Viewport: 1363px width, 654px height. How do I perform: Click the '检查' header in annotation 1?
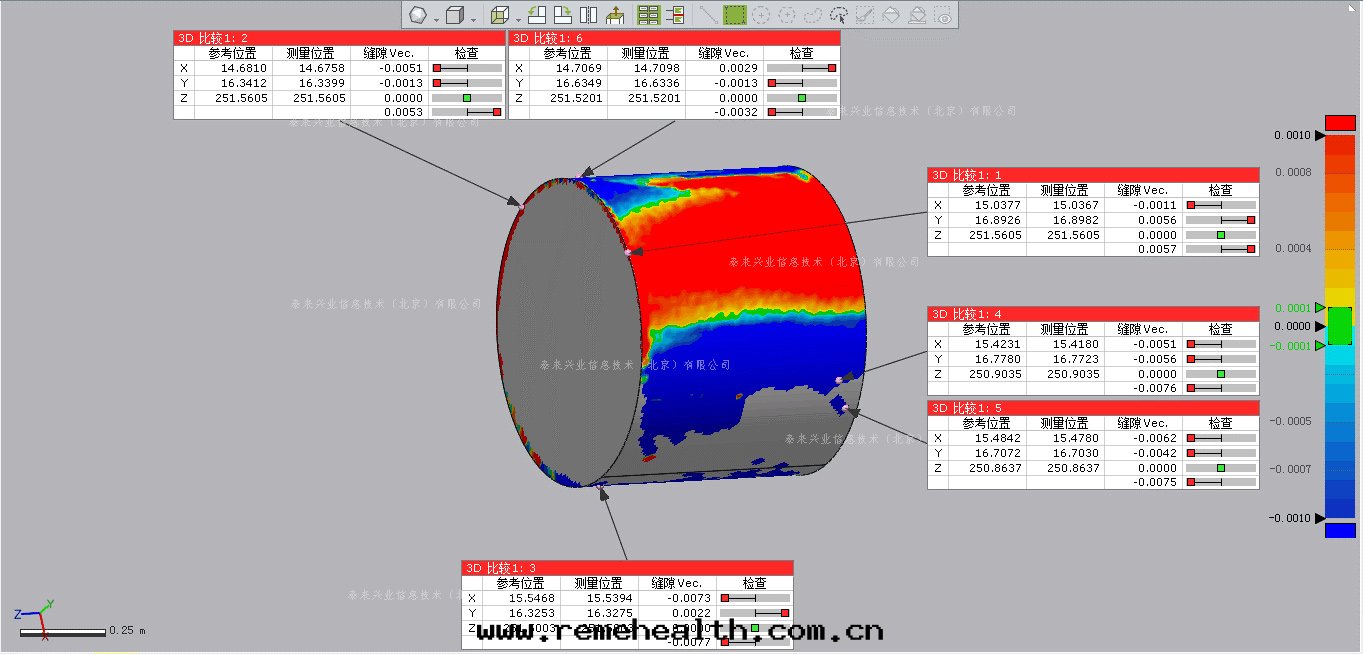click(x=1220, y=190)
